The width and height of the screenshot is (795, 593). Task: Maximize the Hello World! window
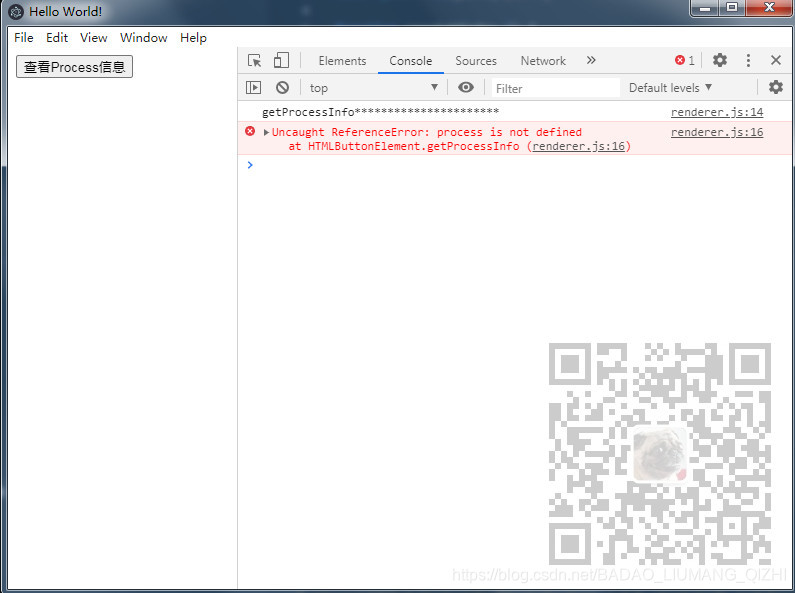coord(732,8)
